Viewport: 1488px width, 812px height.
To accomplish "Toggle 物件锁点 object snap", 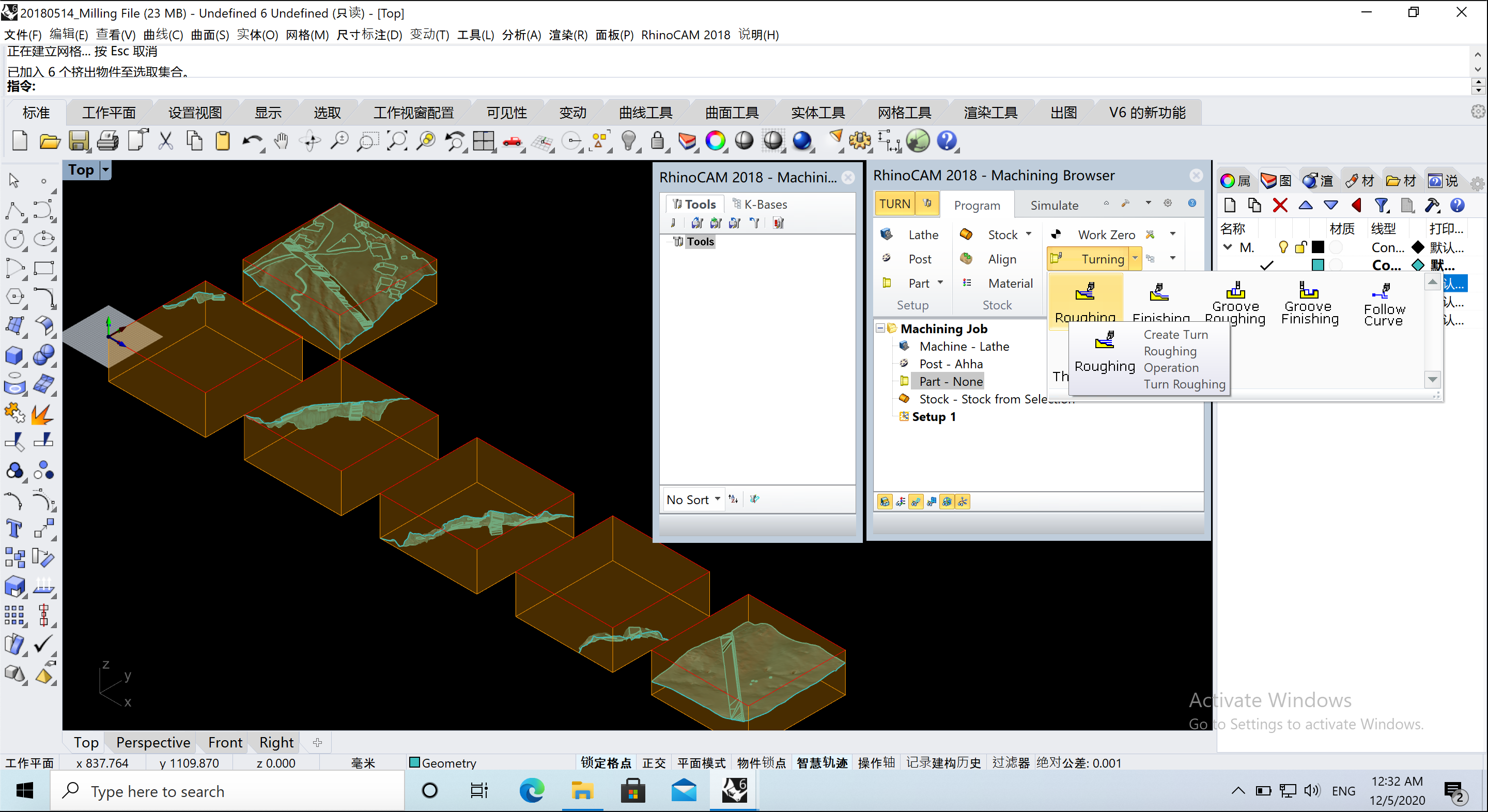I will click(x=762, y=763).
